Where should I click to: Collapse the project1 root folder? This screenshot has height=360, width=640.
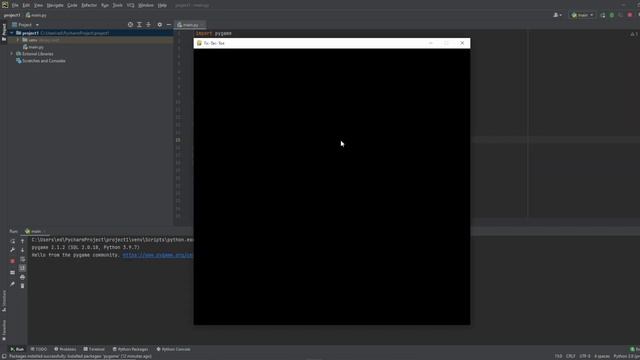(x=12, y=33)
